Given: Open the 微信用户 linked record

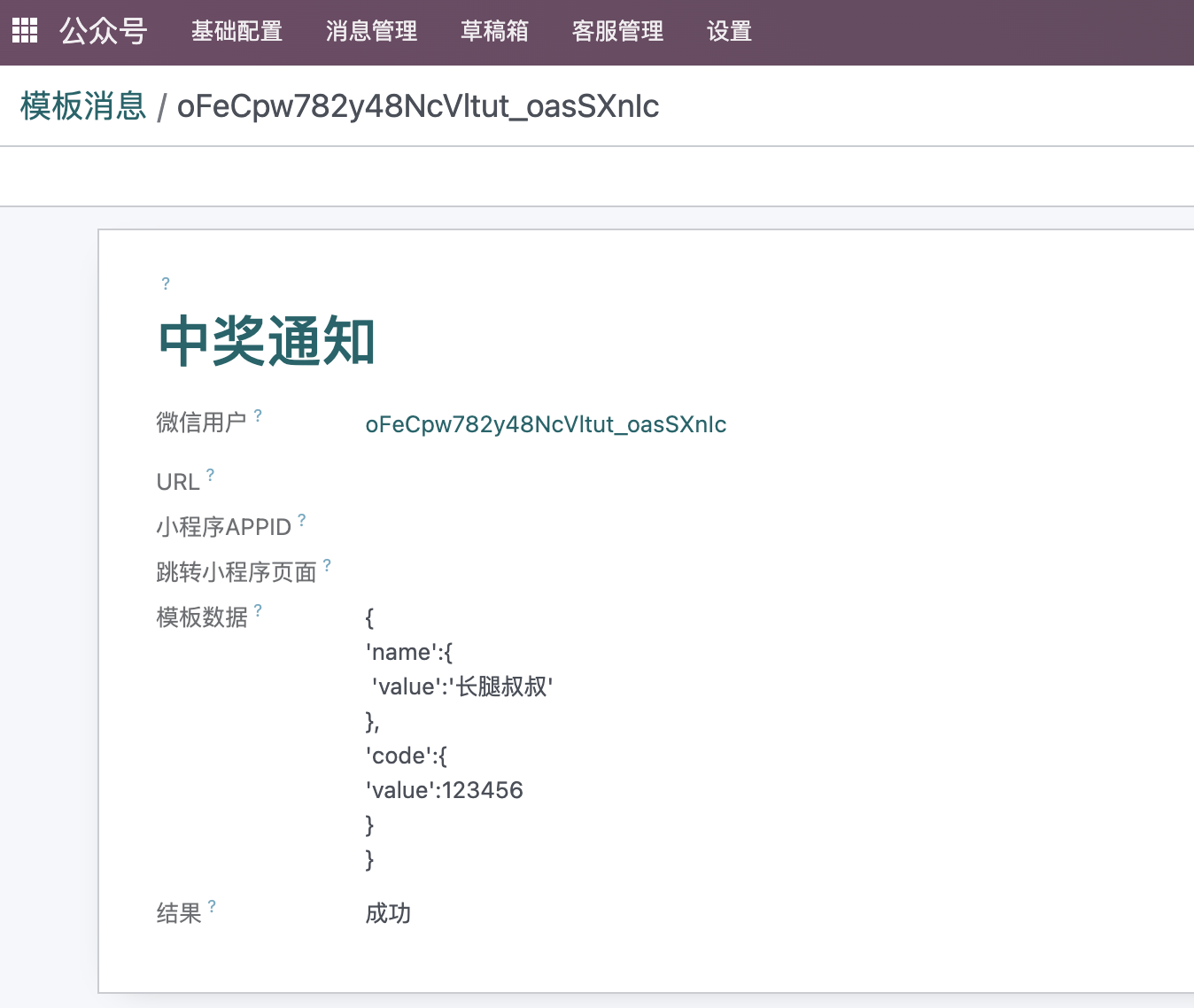Looking at the screenshot, I should pyautogui.click(x=546, y=424).
